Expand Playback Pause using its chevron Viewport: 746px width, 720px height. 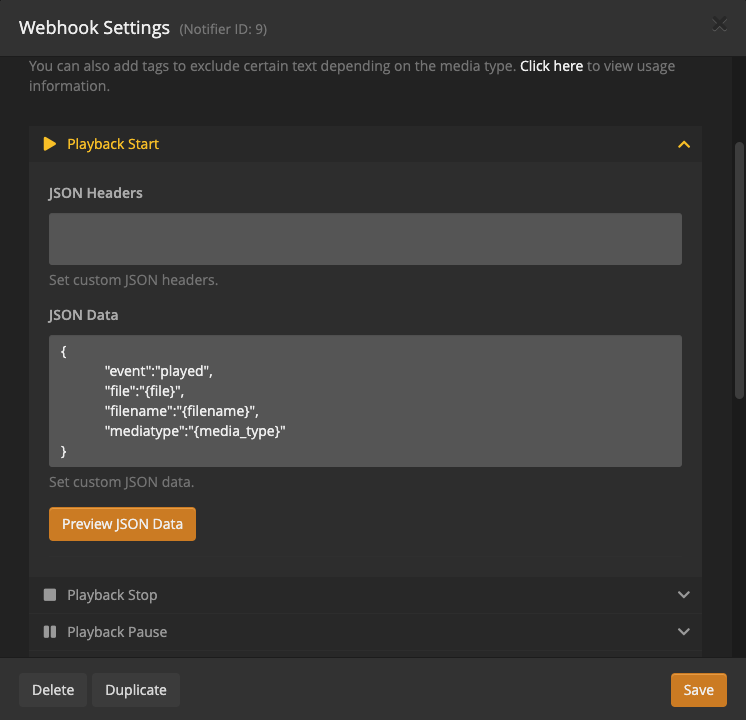[x=684, y=632]
